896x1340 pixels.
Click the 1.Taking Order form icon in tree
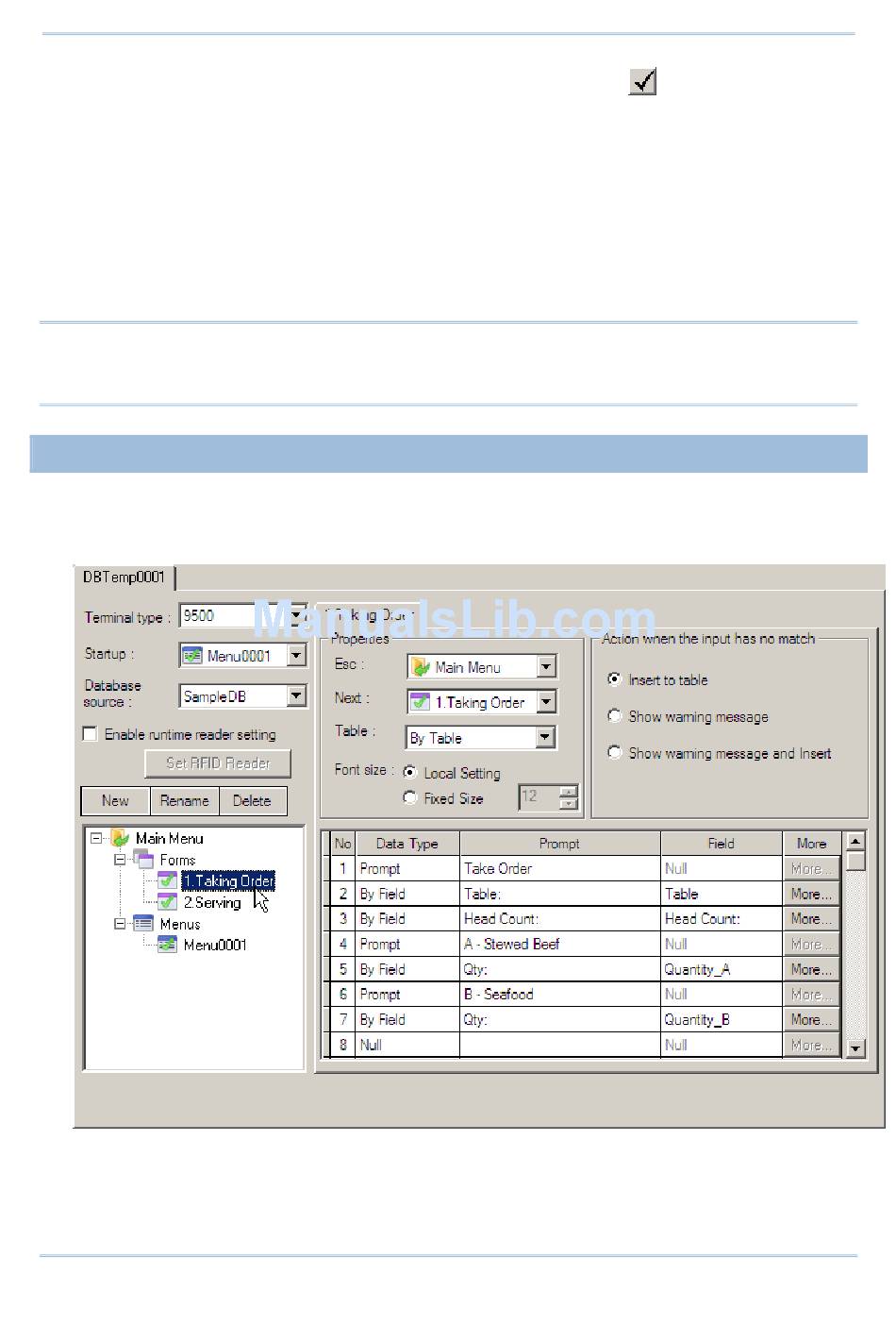coord(167,881)
